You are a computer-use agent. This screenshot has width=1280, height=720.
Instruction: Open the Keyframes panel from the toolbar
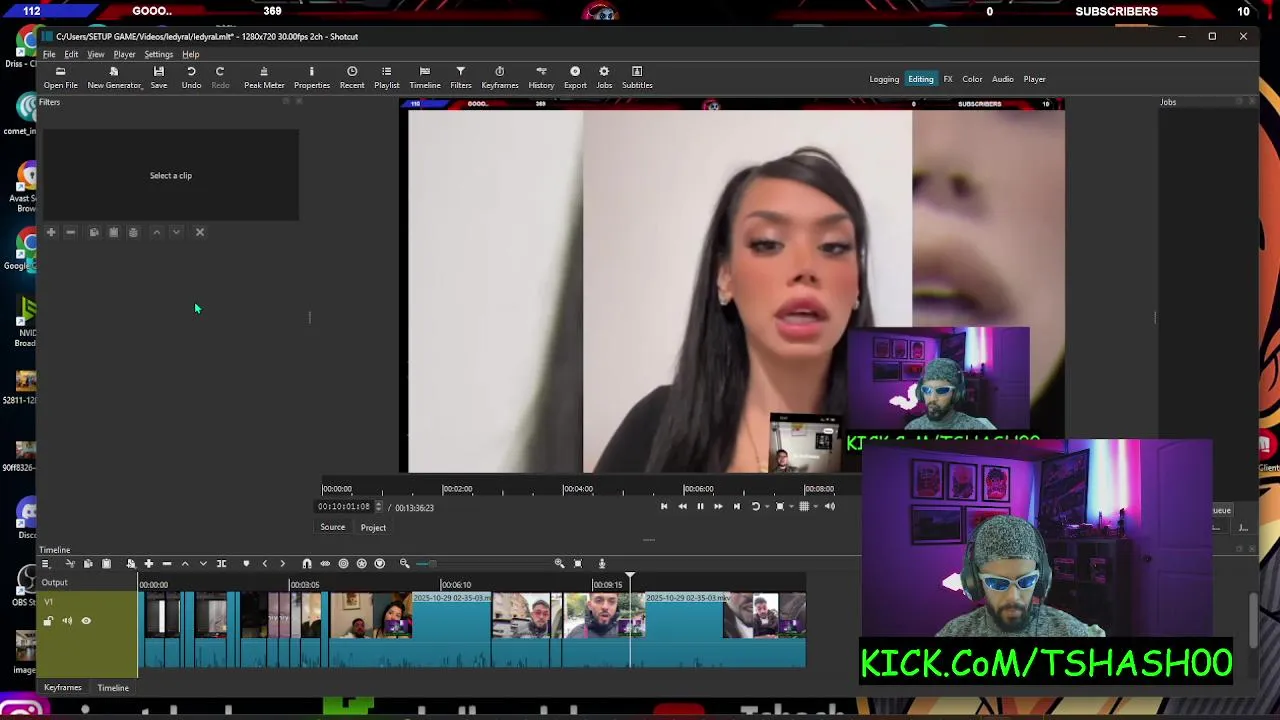click(500, 77)
